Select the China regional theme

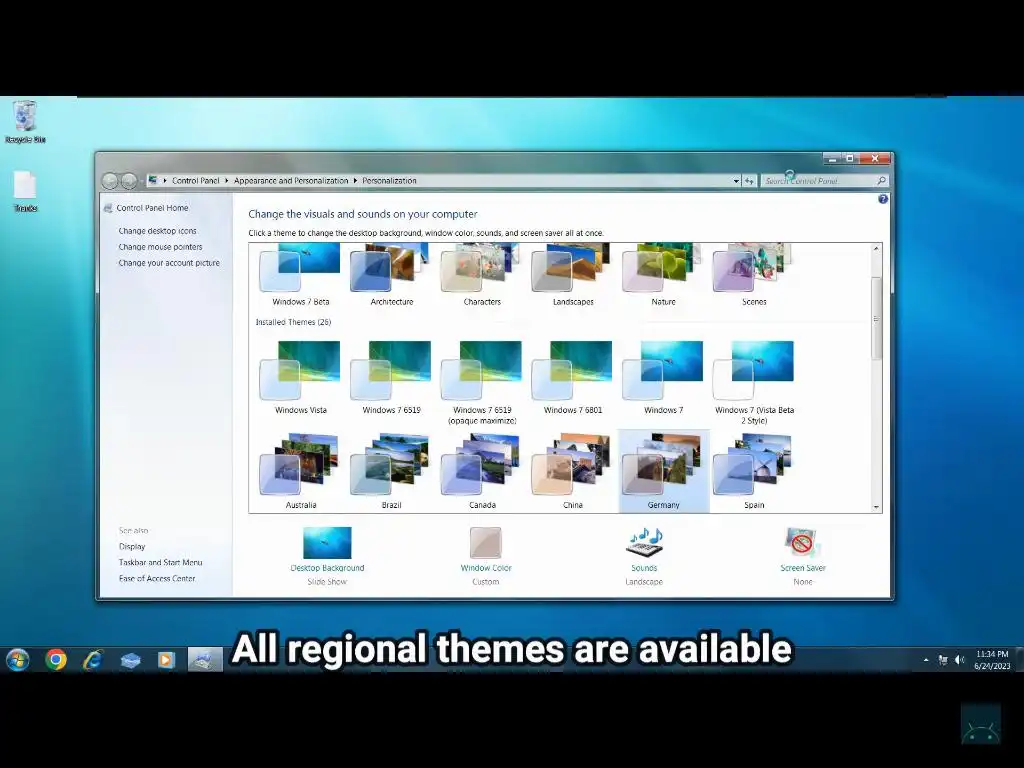[x=573, y=471]
